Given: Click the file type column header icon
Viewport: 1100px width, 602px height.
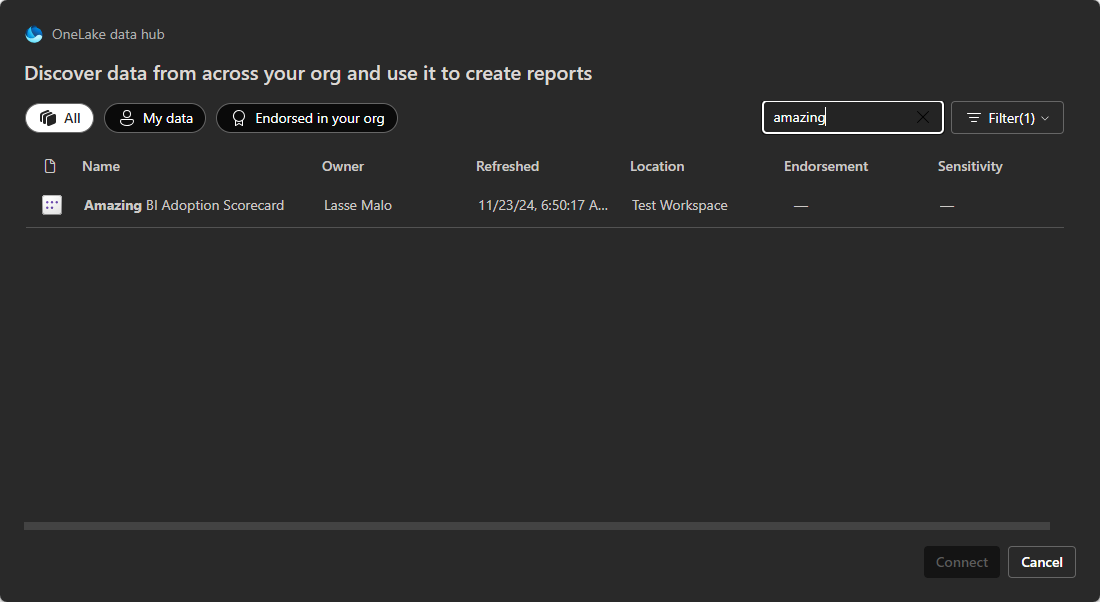Looking at the screenshot, I should click(50, 166).
